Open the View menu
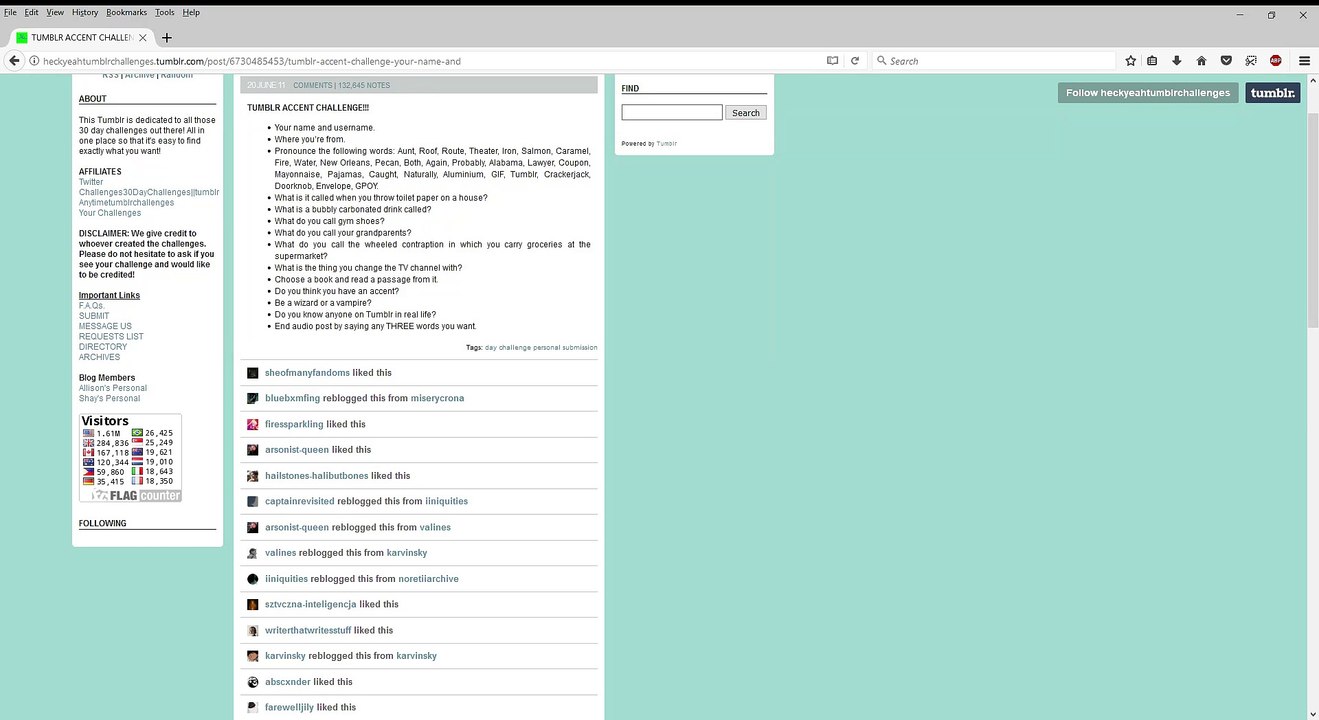1319x720 pixels. pos(55,12)
